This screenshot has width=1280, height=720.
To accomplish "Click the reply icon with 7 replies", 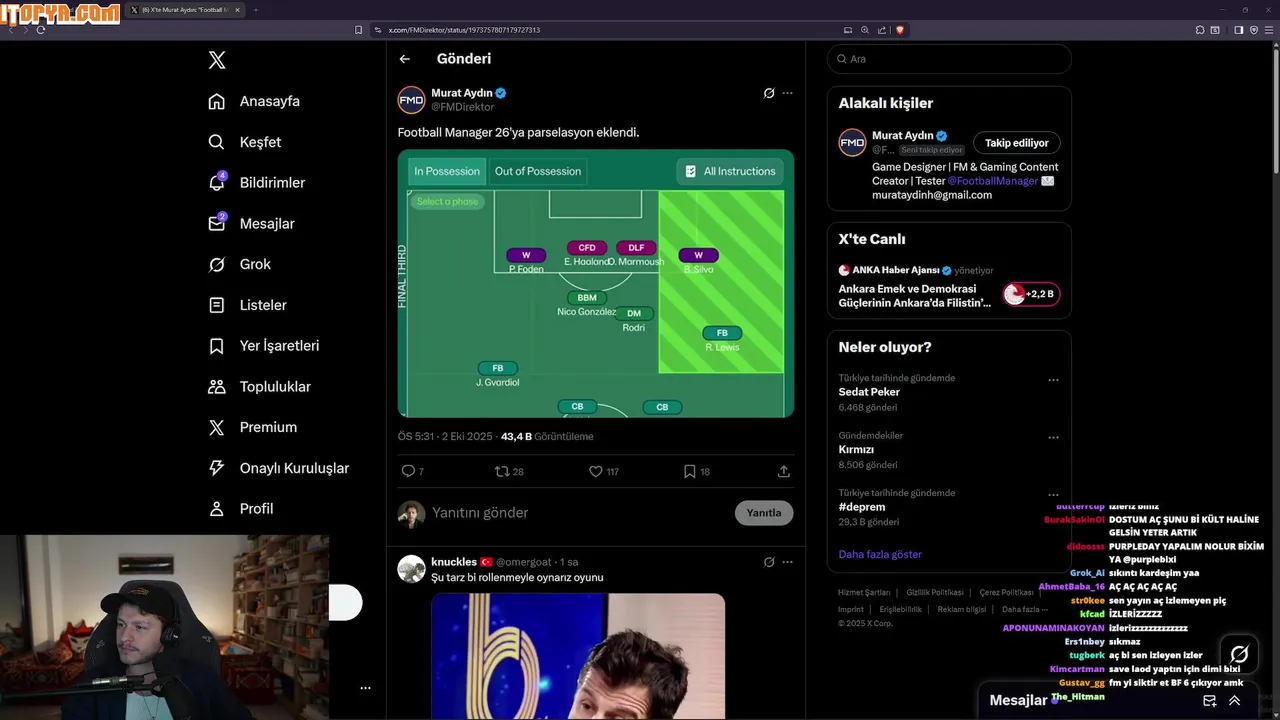I will (x=407, y=471).
